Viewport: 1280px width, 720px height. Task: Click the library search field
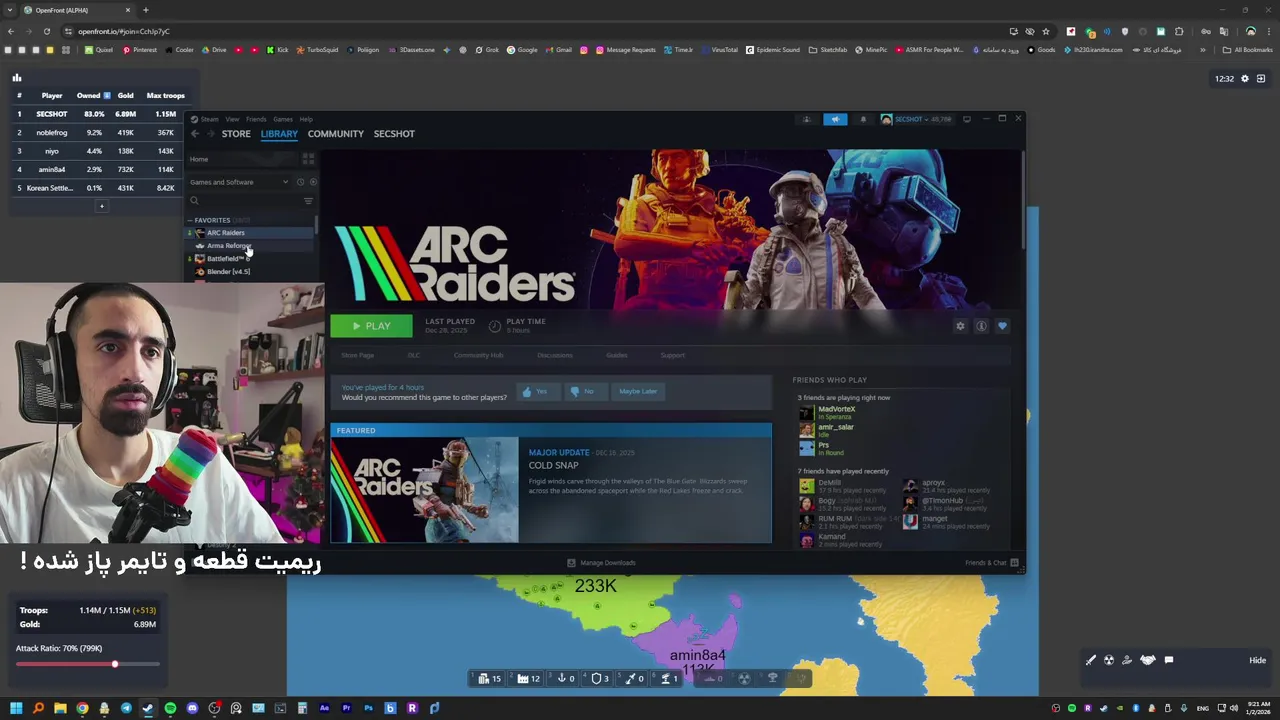click(x=245, y=201)
